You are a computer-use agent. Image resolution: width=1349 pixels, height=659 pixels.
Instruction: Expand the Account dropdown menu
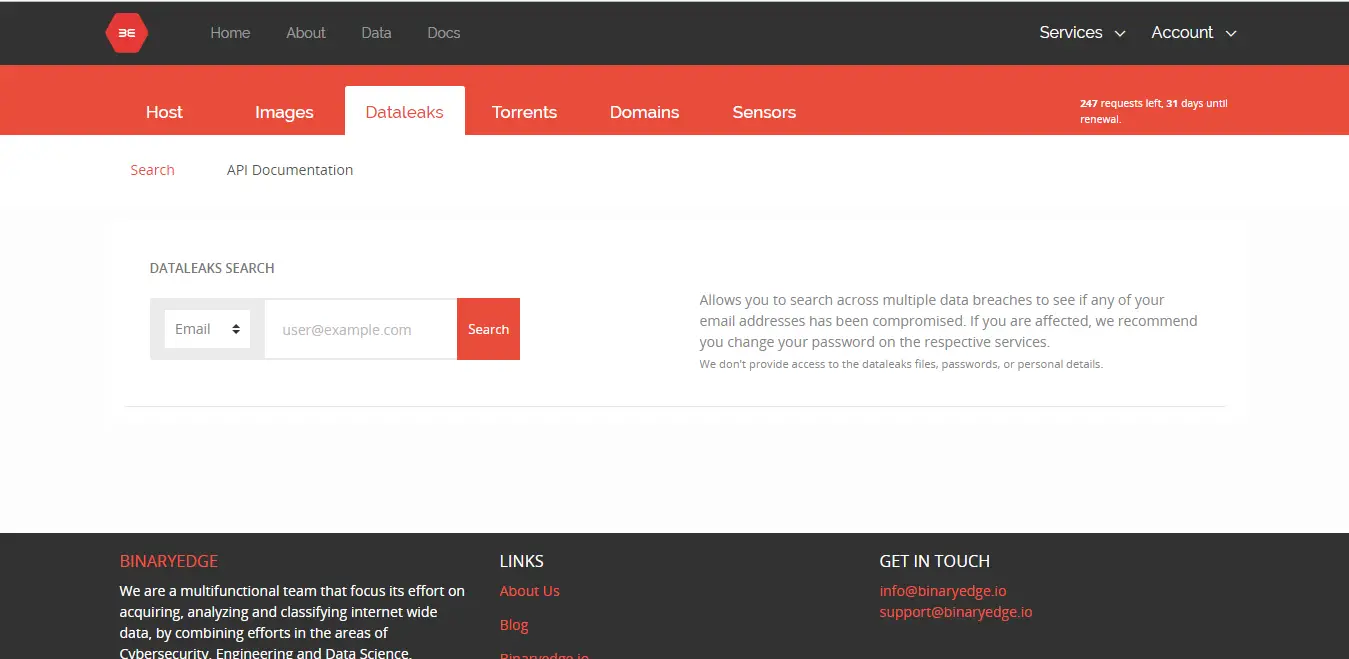(x=1194, y=33)
